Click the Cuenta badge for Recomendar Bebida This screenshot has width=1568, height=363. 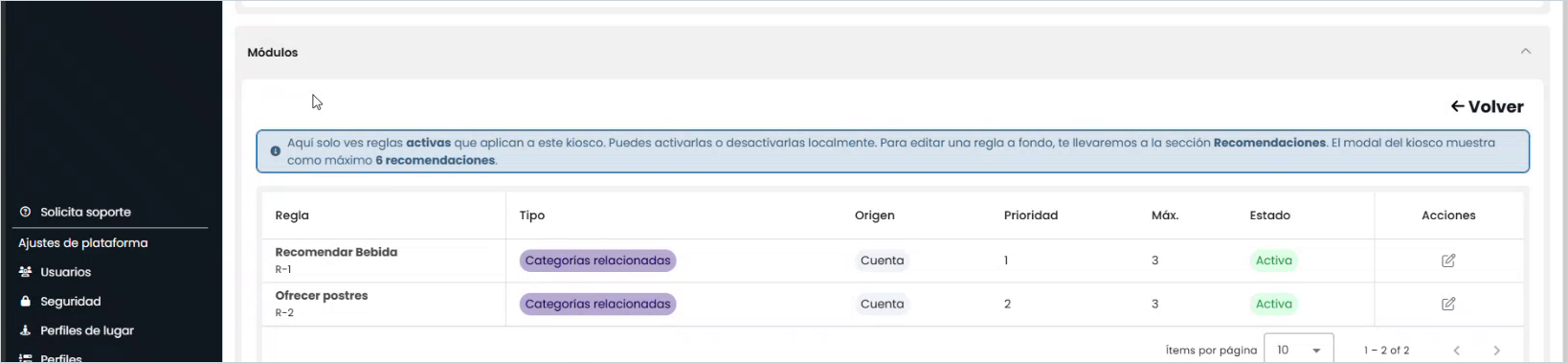(x=882, y=261)
